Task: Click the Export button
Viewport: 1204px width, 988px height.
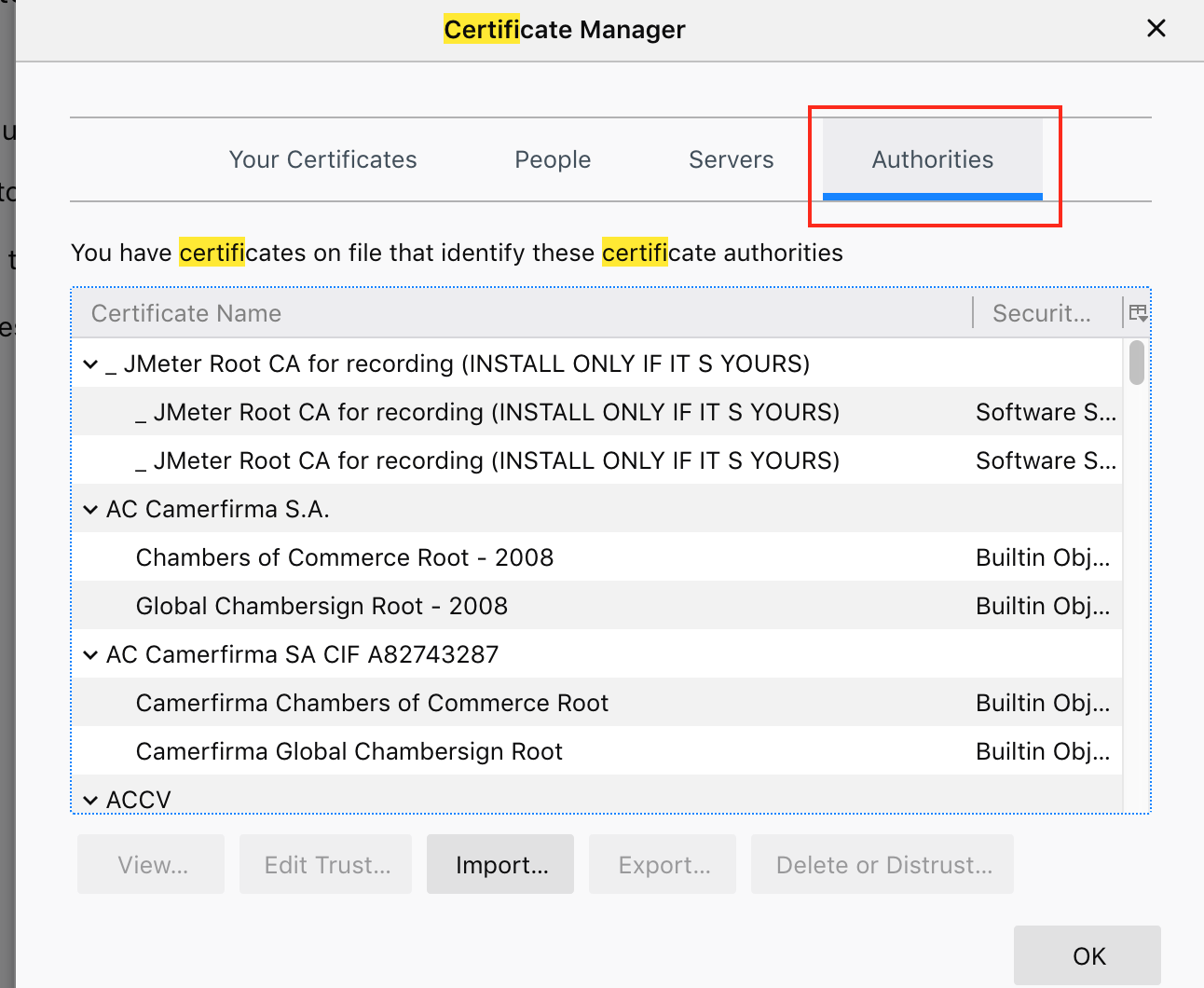Action: 662,864
